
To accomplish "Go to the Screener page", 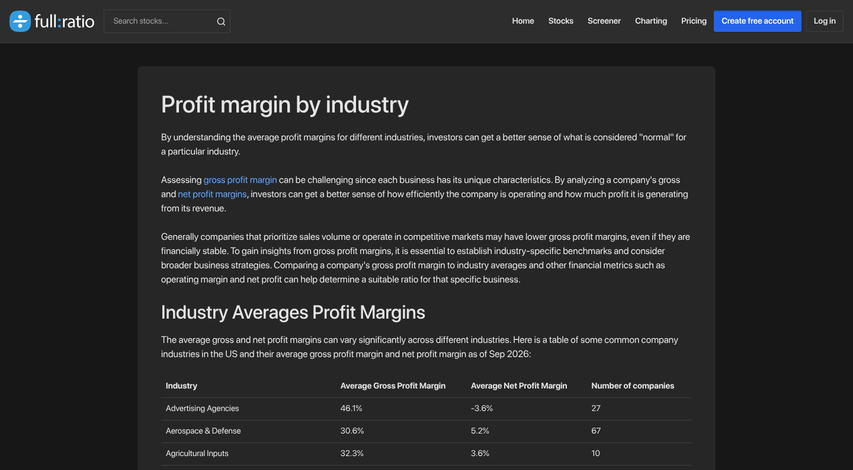I will (x=604, y=21).
